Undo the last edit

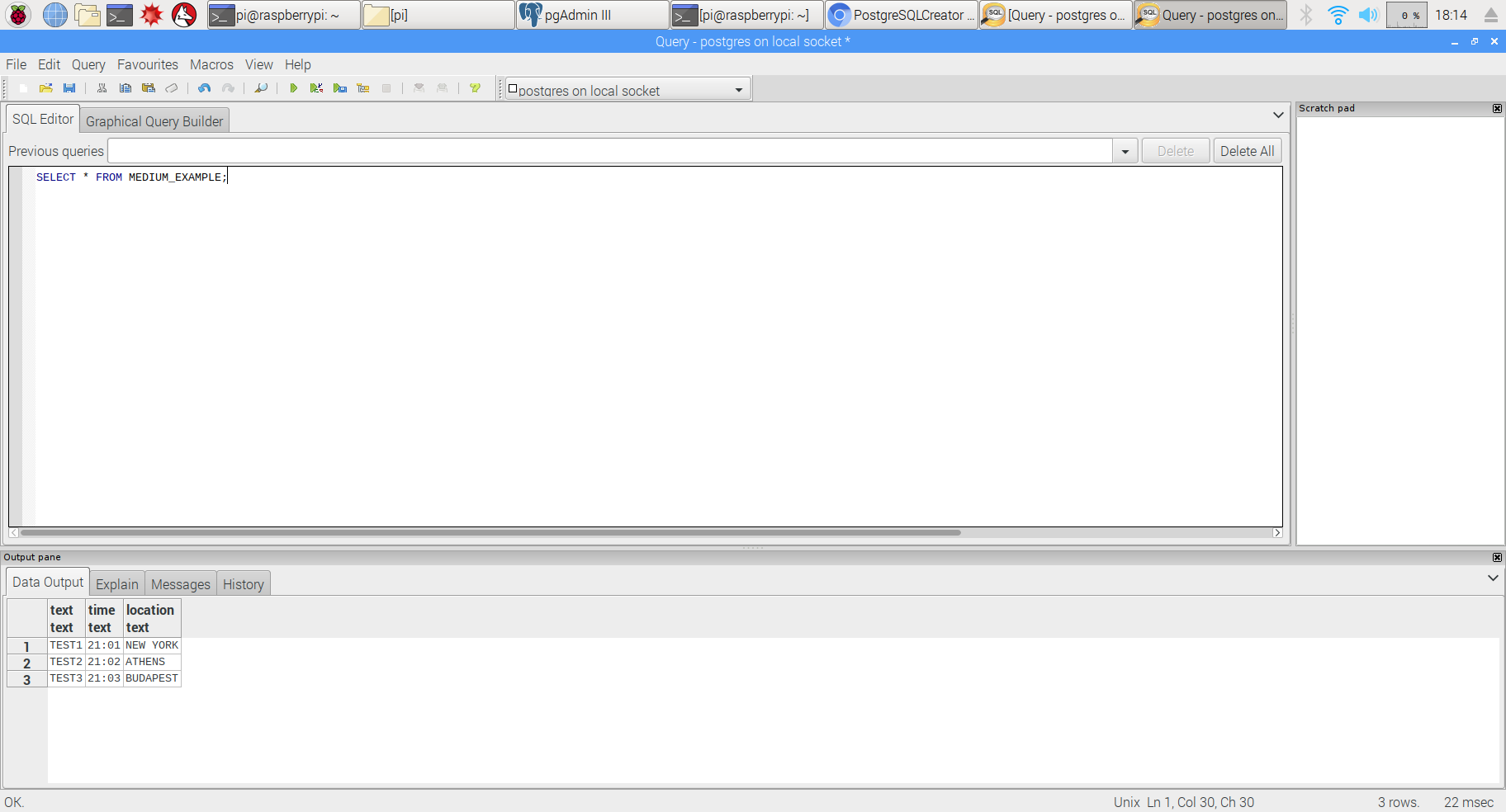pyautogui.click(x=205, y=88)
